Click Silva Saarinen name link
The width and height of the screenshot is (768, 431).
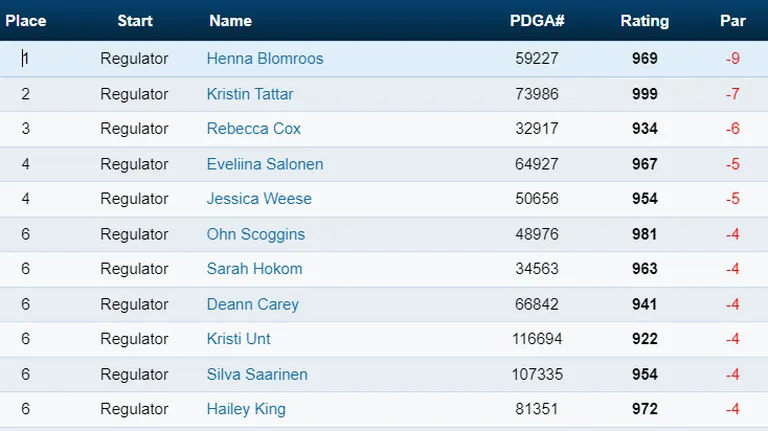(x=257, y=375)
